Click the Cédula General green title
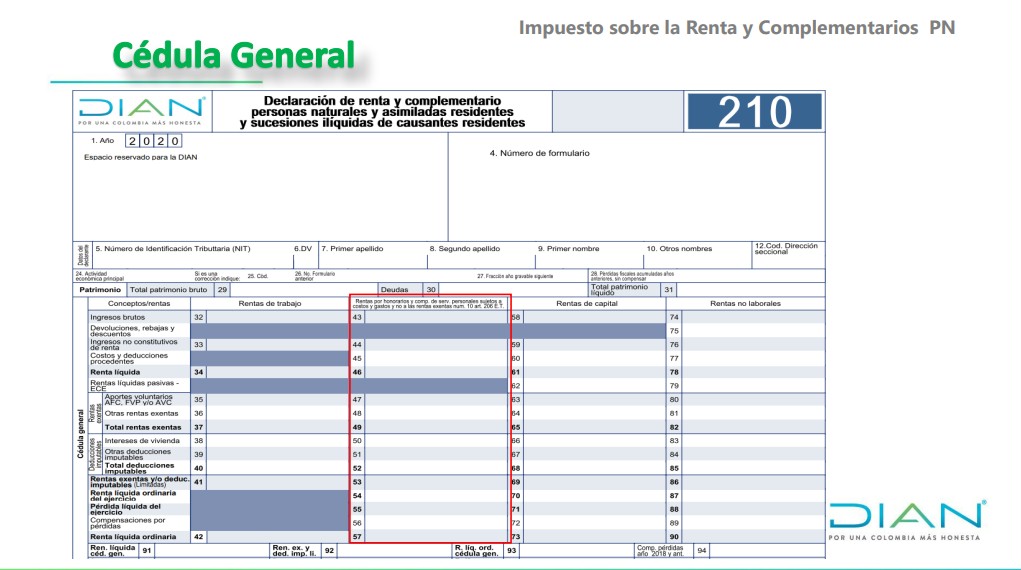 coord(233,55)
